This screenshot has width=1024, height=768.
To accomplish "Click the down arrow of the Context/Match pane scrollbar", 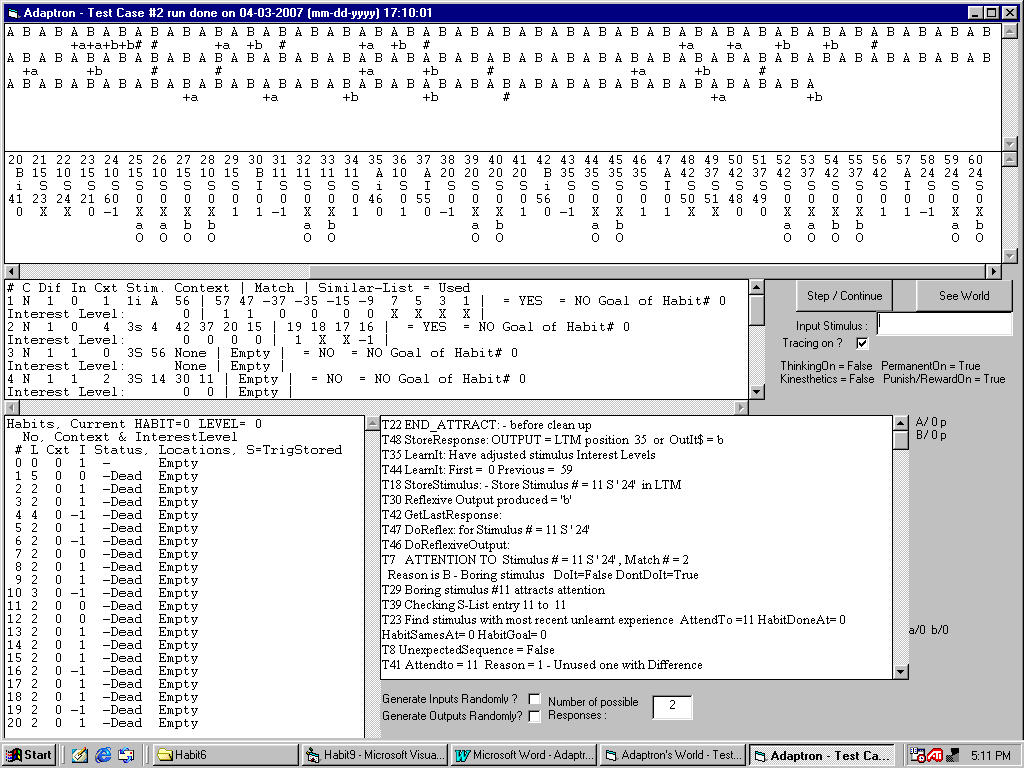I will [x=756, y=391].
